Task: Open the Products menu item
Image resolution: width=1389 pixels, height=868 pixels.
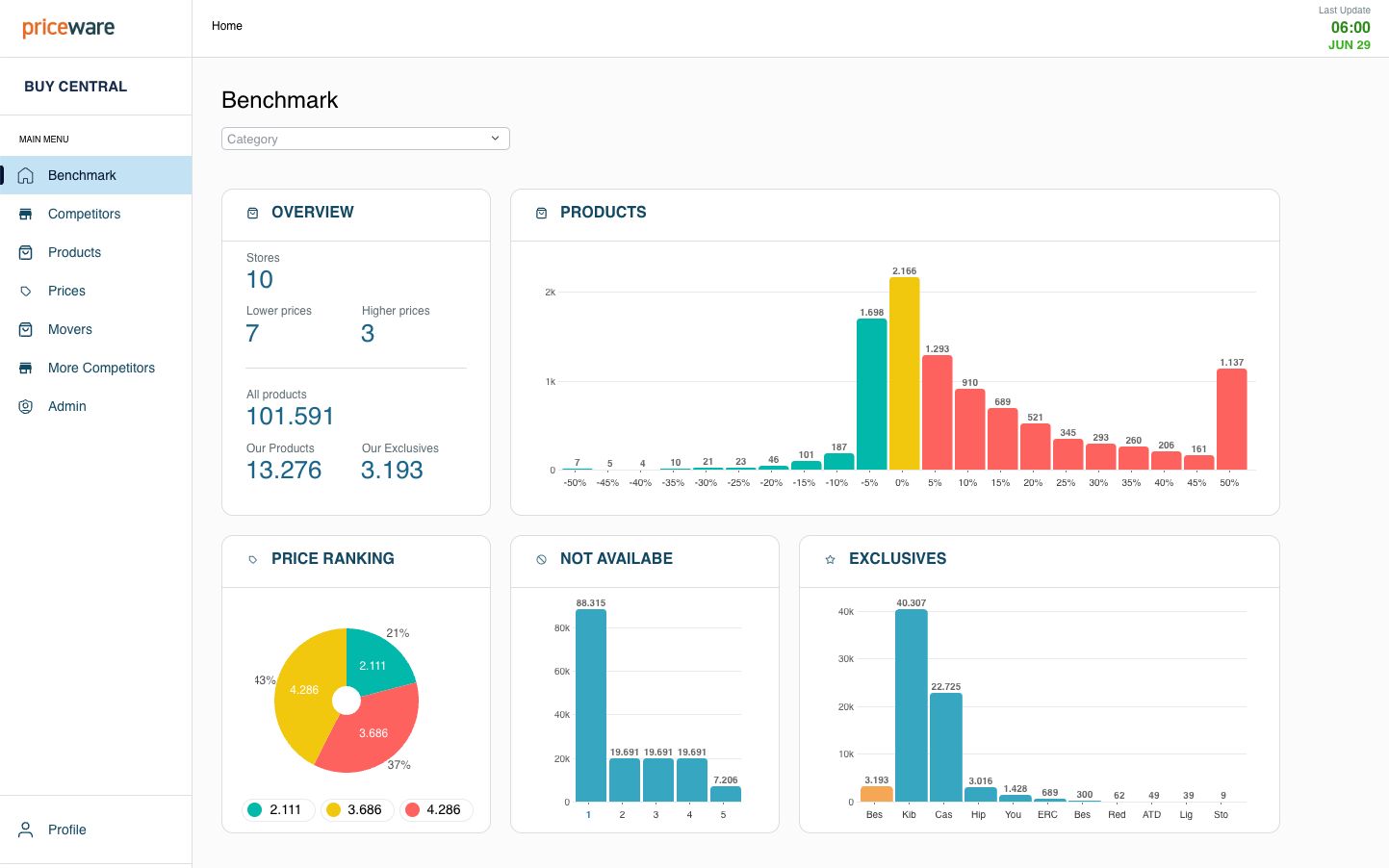Action: pos(96,252)
